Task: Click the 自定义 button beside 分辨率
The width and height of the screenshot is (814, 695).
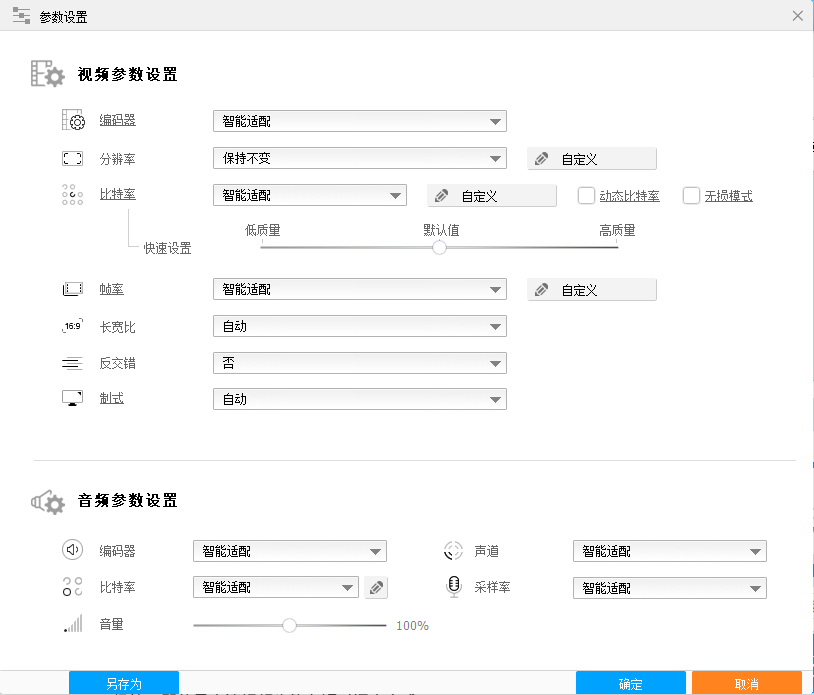Action: pos(591,158)
